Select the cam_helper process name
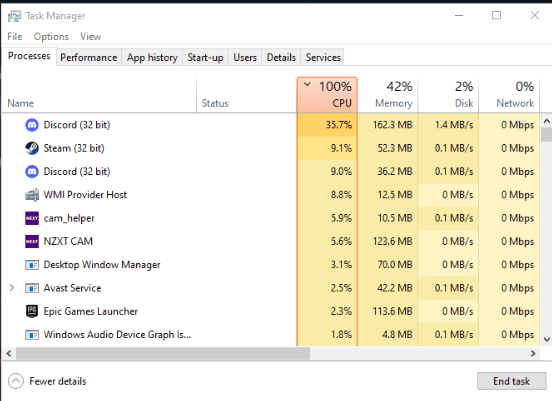Screen dimensions: 552x401 69,218
